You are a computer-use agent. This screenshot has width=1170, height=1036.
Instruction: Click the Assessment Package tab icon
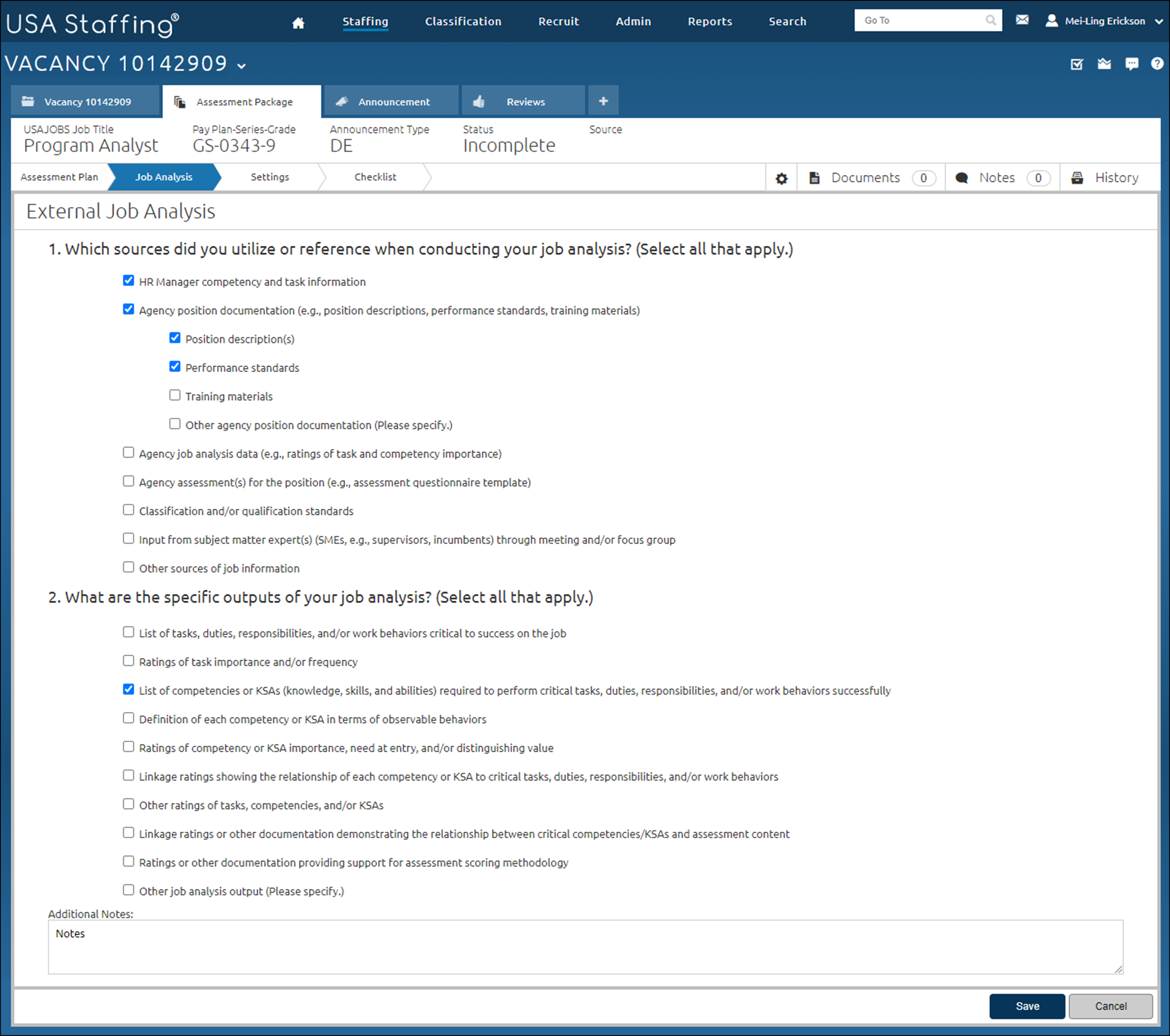180,102
